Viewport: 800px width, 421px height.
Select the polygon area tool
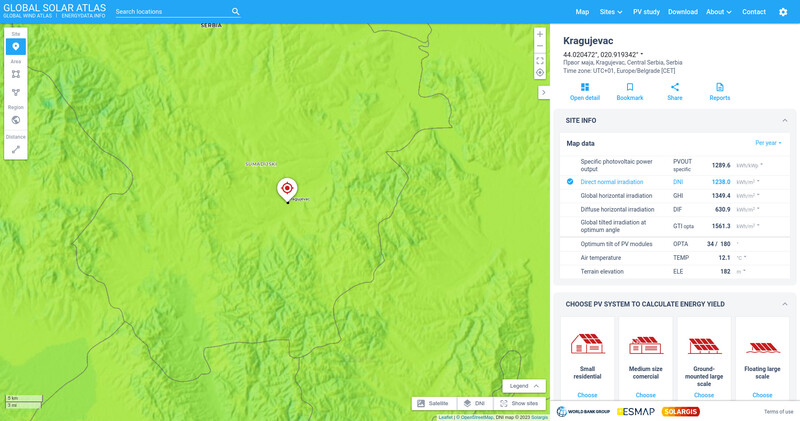point(16,92)
